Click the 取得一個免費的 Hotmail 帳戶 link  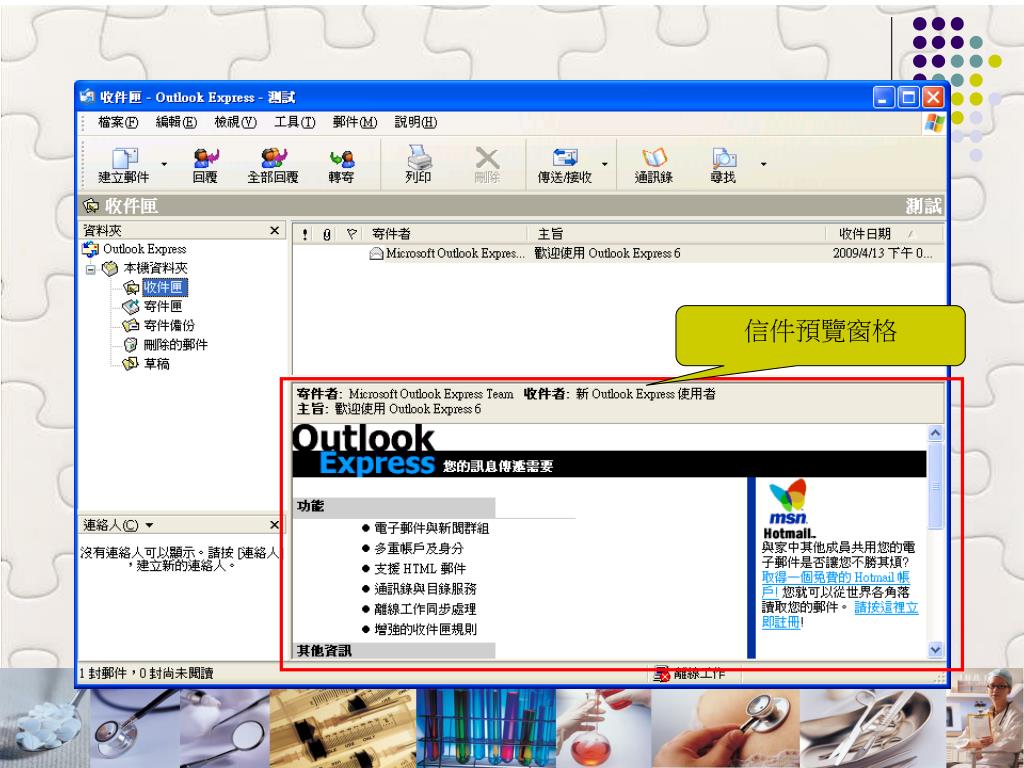coord(835,584)
